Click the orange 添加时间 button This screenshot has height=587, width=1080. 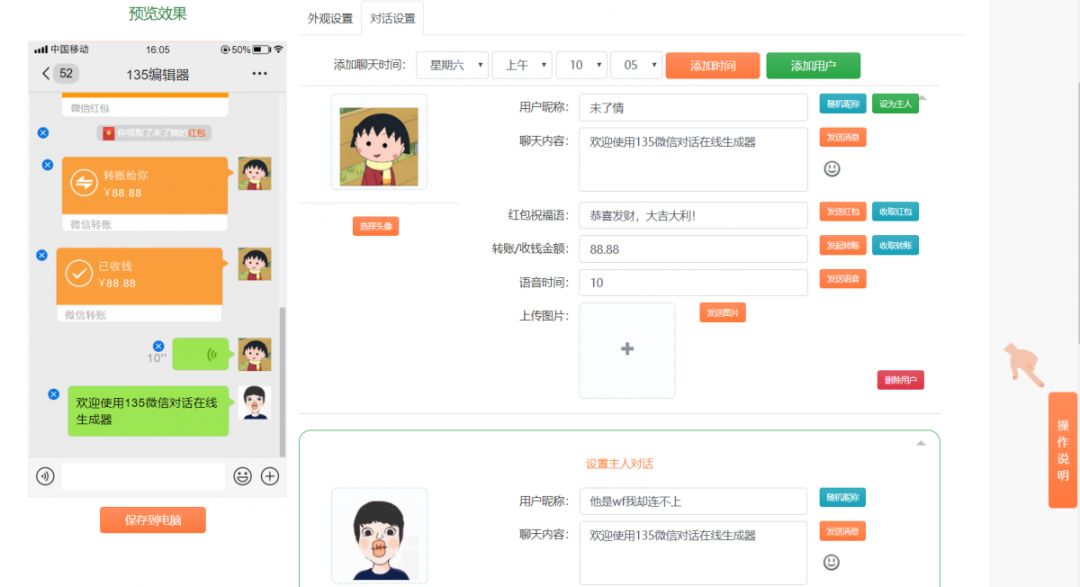coord(712,66)
